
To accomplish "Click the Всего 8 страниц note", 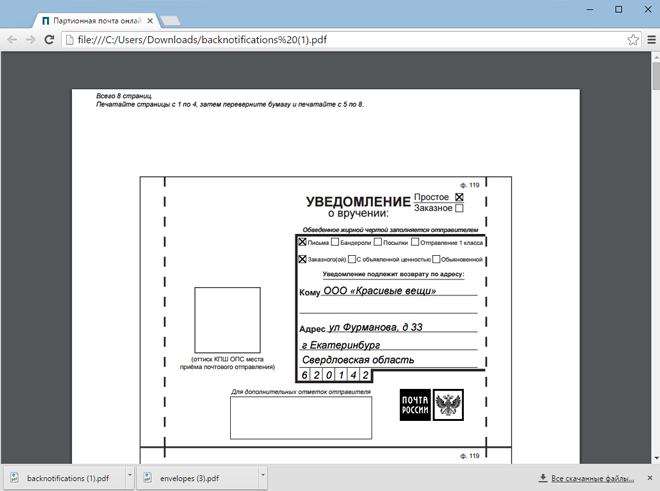I will tap(124, 96).
